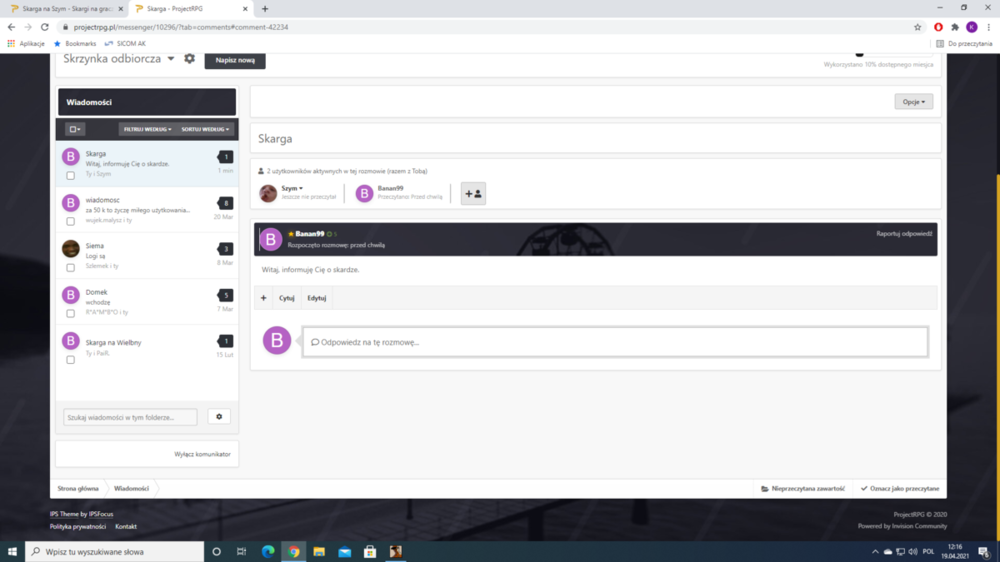1000x562 pixels.
Task: Tick the checkbox for Skarga conversation
Action: tap(71, 175)
